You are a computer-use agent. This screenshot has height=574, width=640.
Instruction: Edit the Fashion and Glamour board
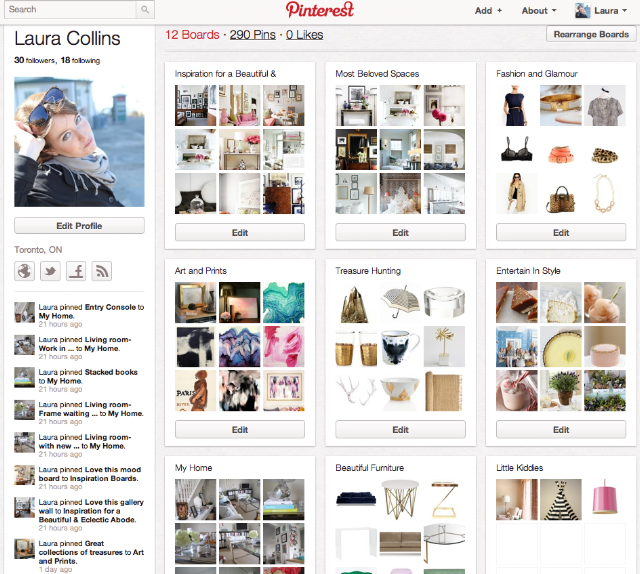[561, 232]
